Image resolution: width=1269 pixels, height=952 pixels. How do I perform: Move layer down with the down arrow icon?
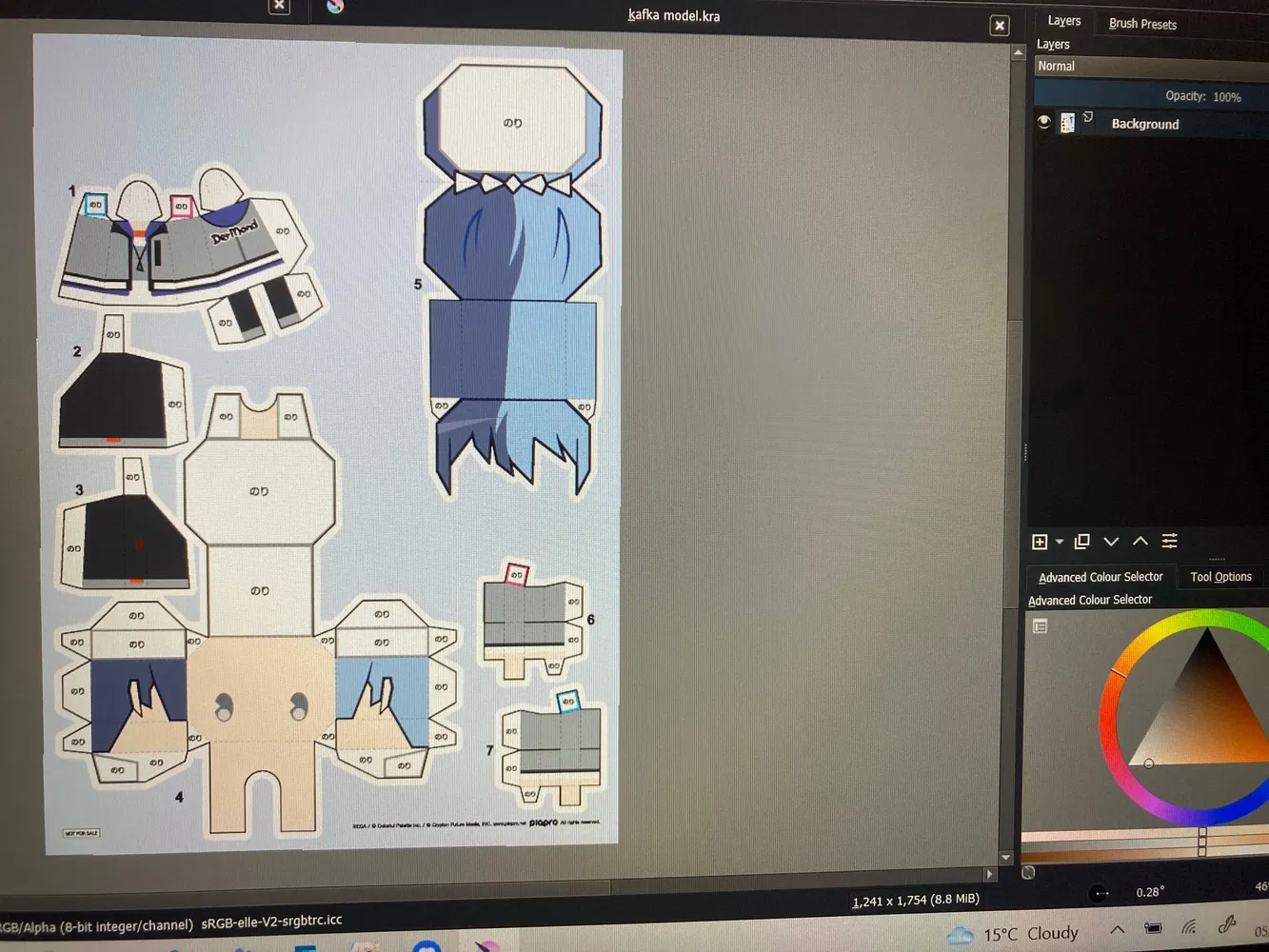pos(1110,541)
